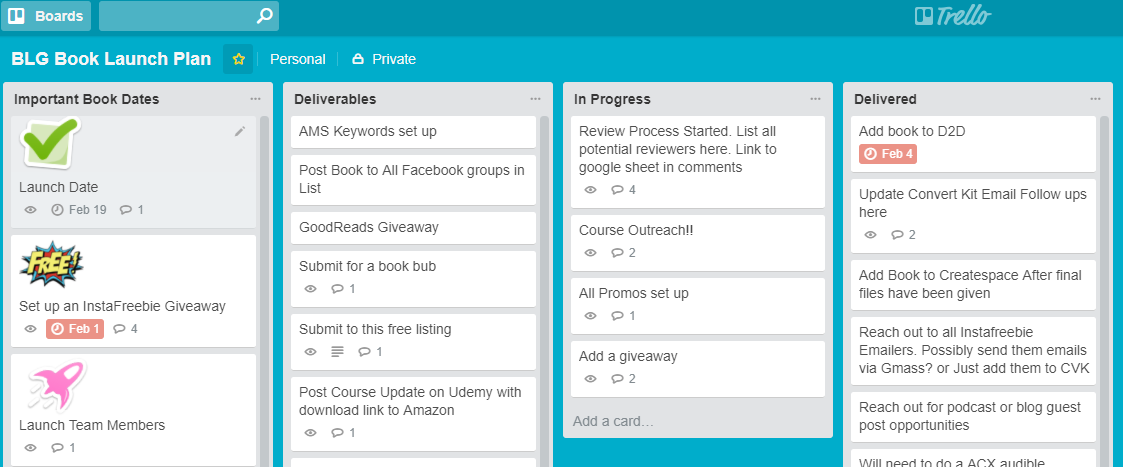The image size is (1123, 467).
Task: Open the Boards menu
Action: 46,16
